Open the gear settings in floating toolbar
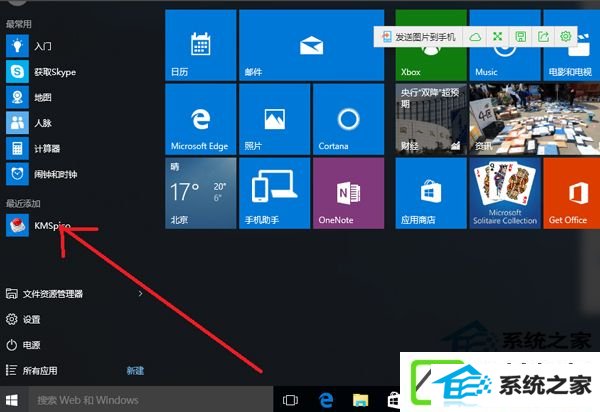The image size is (600, 412). (566, 36)
